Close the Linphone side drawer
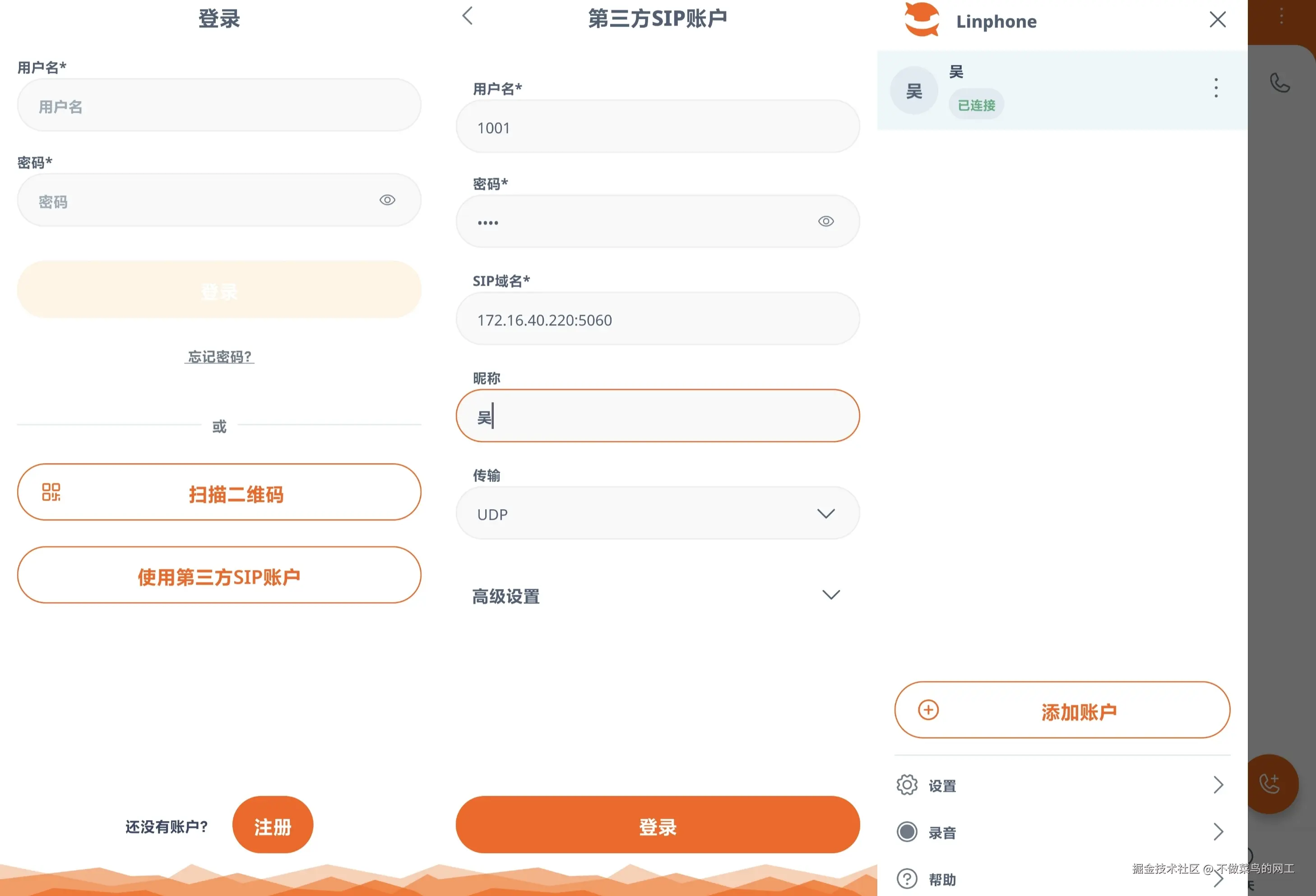Viewport: 1316px width, 896px height. click(x=1218, y=20)
